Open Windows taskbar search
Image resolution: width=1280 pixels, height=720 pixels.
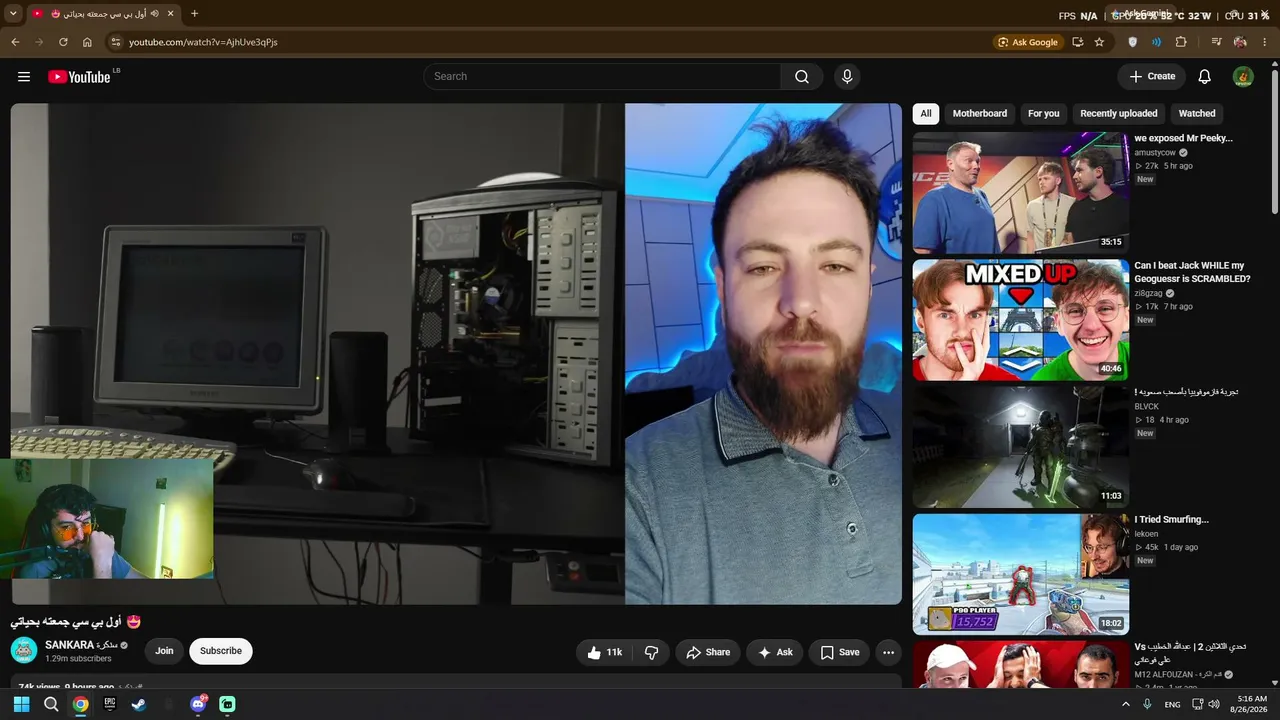[x=51, y=704]
